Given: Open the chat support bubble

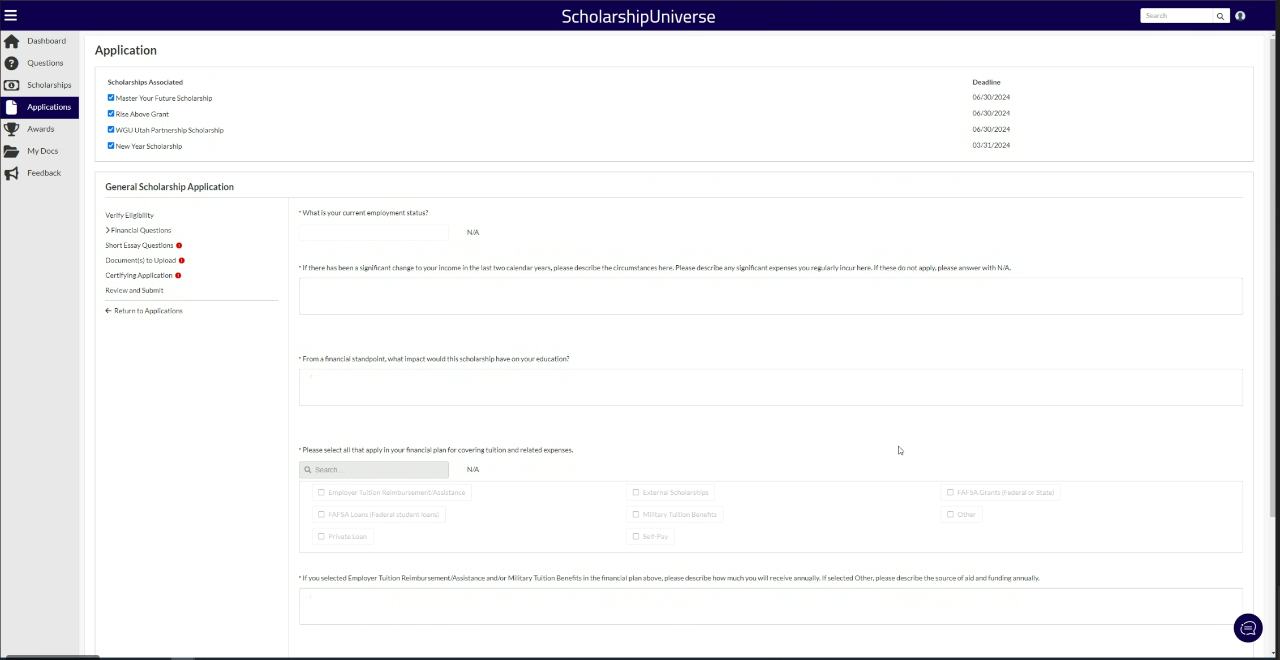Looking at the screenshot, I should click(x=1248, y=628).
